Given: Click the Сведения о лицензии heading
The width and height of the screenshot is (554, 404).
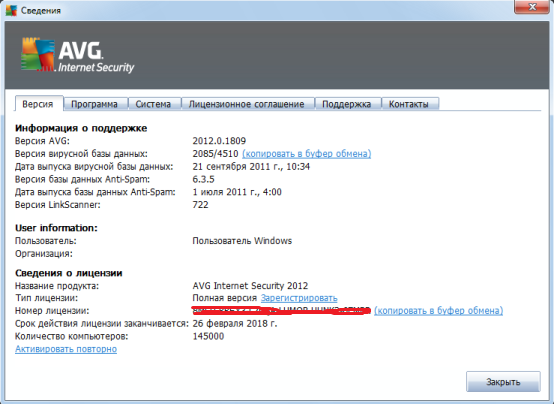Looking at the screenshot, I should 69,273.
